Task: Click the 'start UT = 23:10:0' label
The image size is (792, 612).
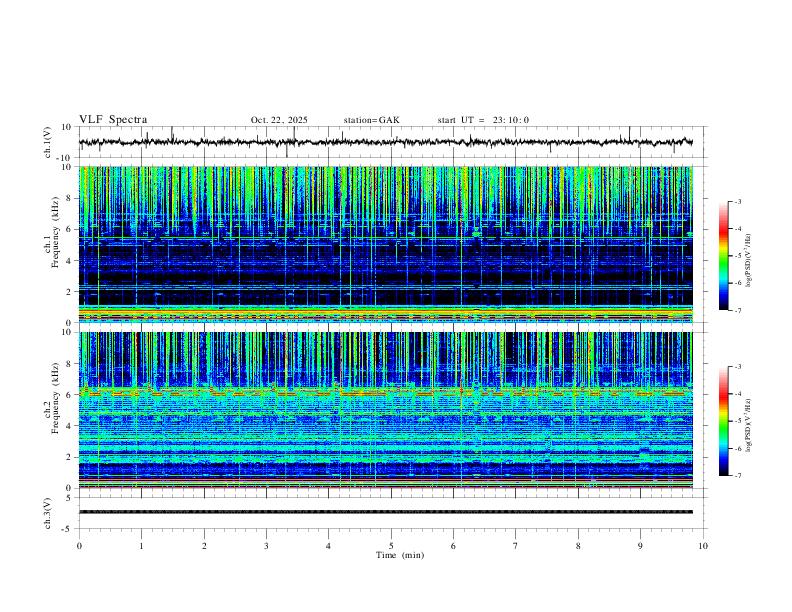Action: tap(483, 120)
